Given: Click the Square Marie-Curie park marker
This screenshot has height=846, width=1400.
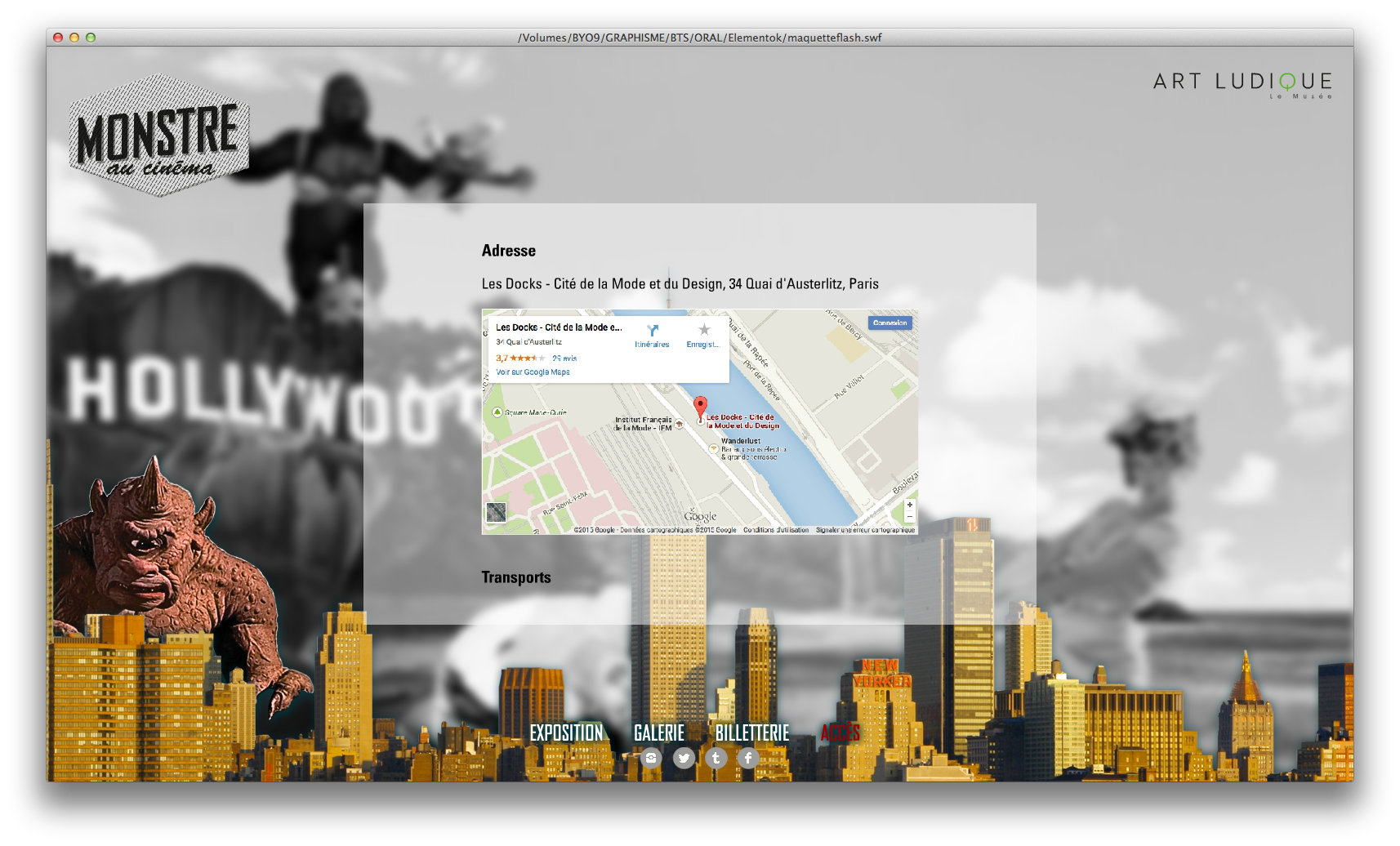Looking at the screenshot, I should point(497,412).
